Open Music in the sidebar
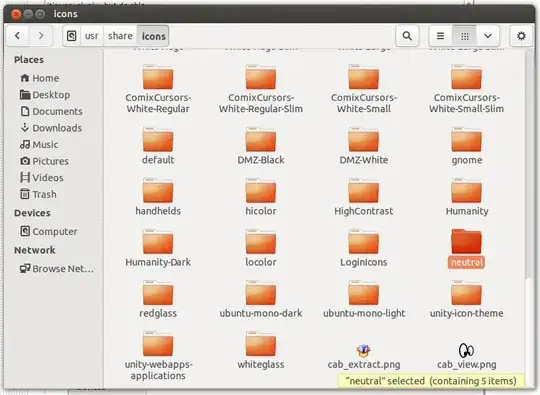540x395 pixels. tap(39, 144)
